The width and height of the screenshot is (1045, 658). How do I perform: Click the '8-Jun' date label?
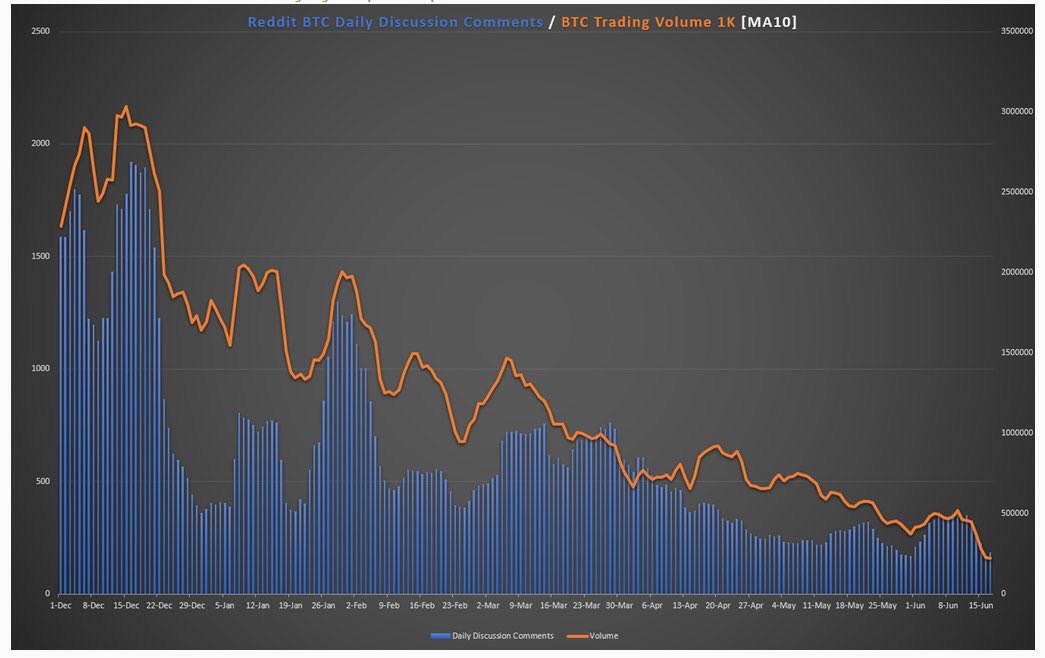(x=948, y=605)
